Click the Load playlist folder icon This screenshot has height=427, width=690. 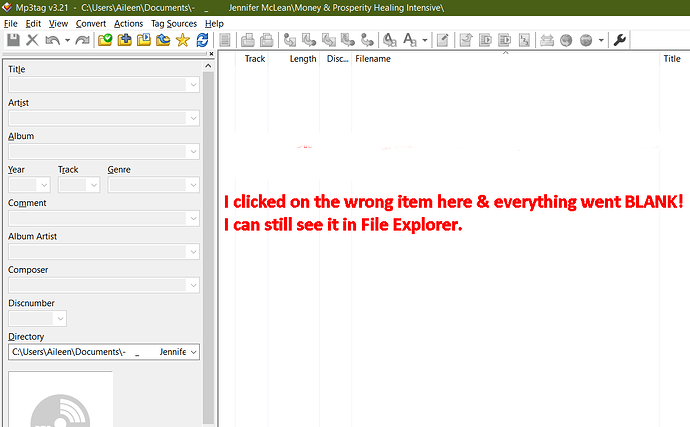click(x=144, y=40)
